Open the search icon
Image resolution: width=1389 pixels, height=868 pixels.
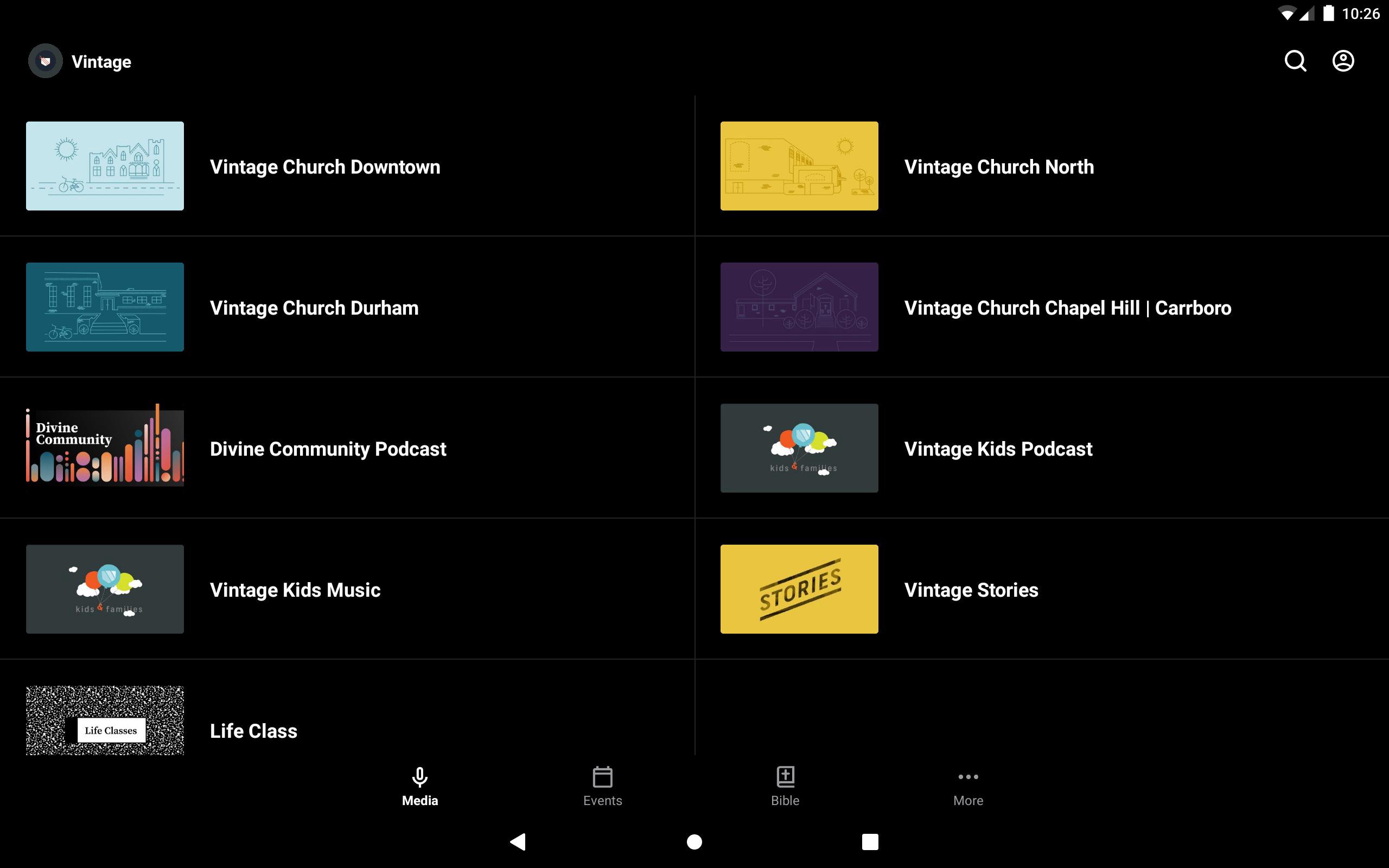coord(1295,61)
